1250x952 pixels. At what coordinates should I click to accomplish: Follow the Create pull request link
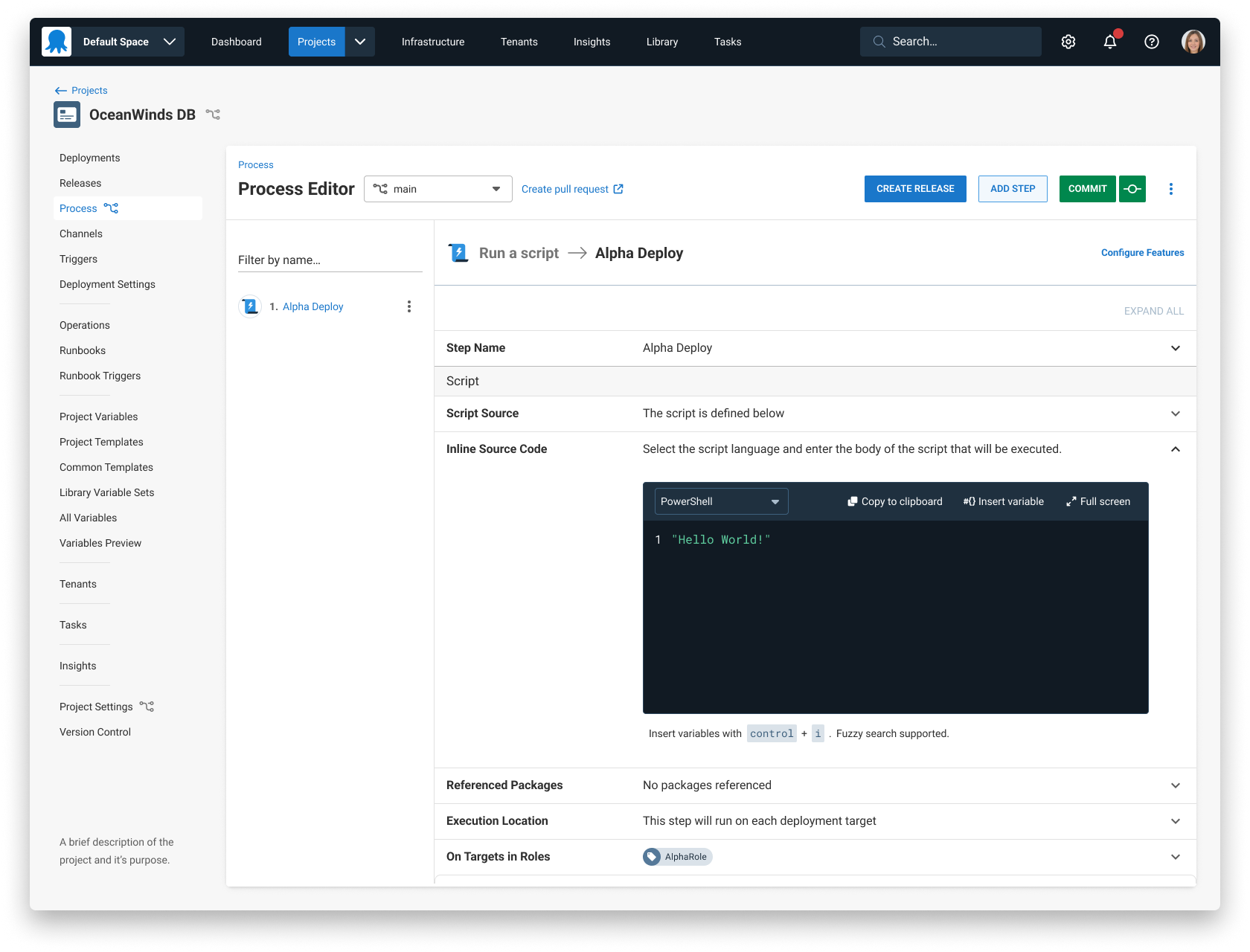pos(572,189)
